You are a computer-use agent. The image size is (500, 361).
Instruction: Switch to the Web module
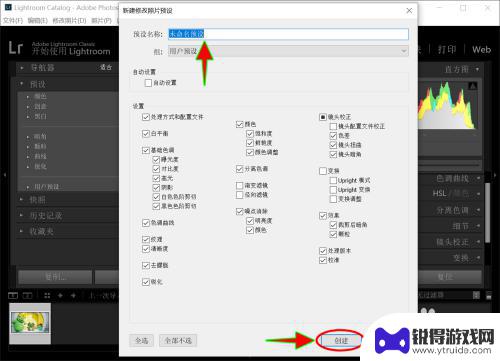(481, 50)
